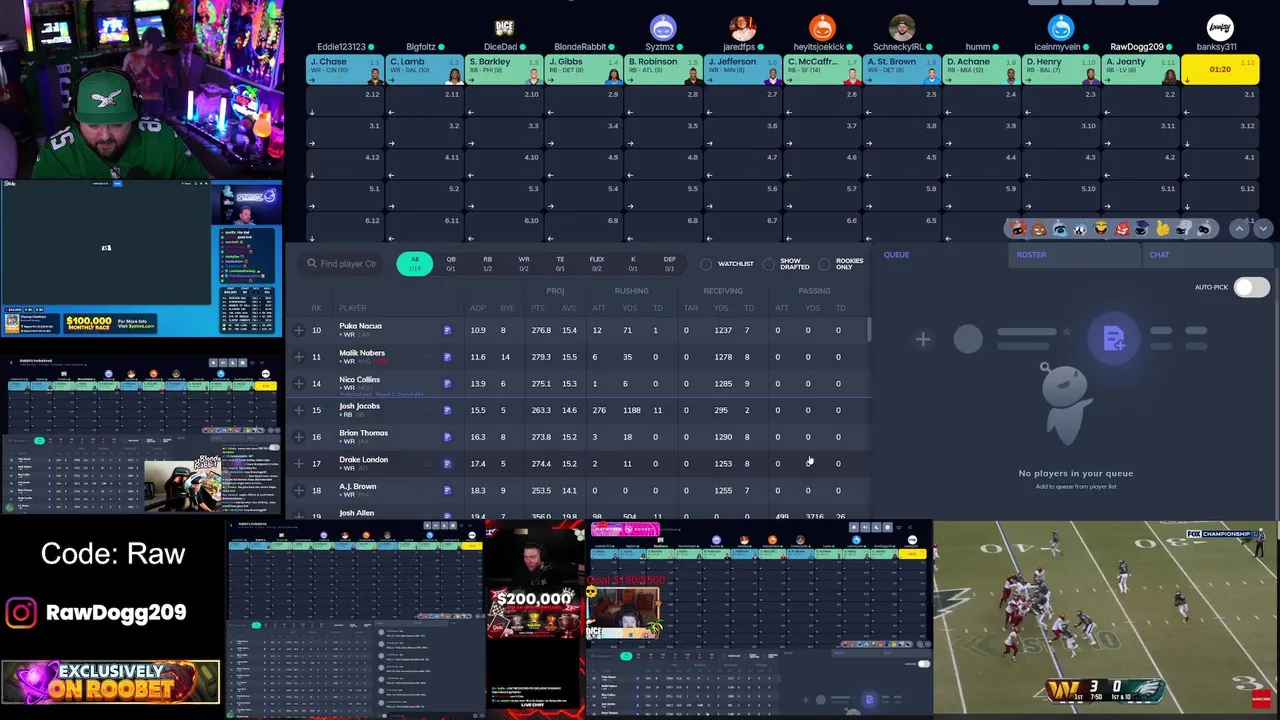1280x720 pixels.
Task: Sort by projected AVG column
Action: [569, 308]
